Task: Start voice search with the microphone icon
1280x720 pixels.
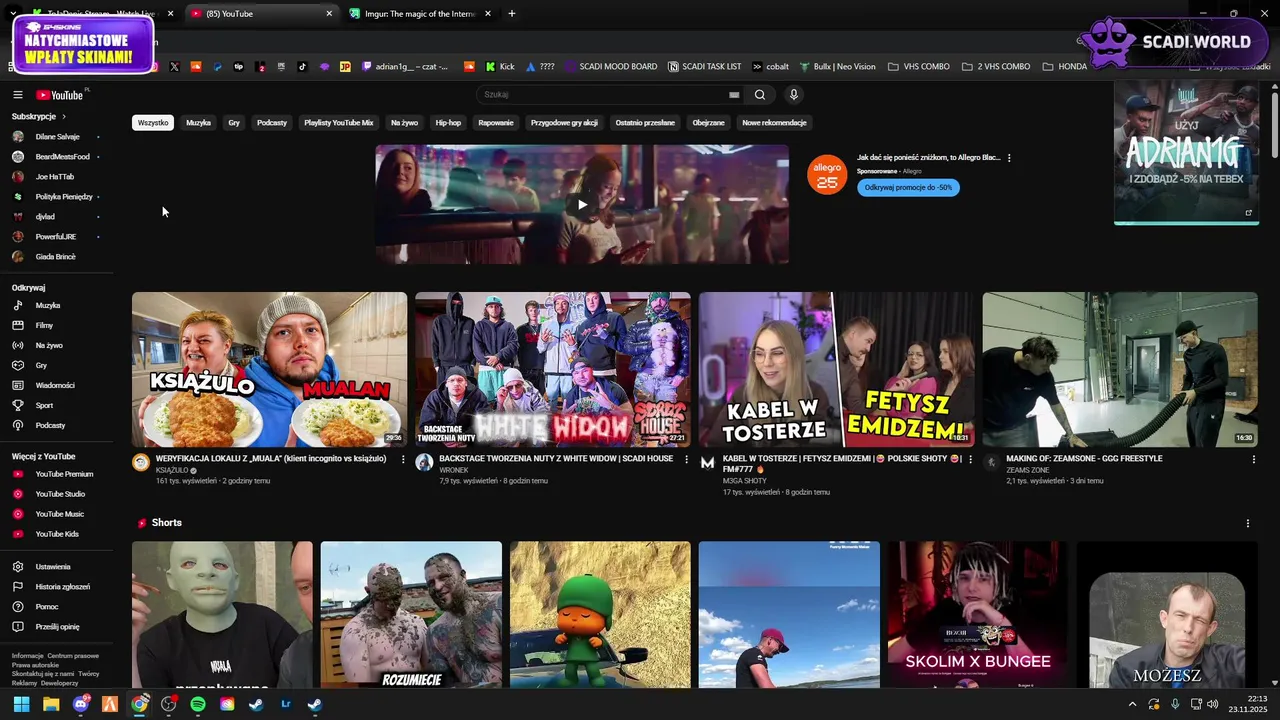Action: 794,95
